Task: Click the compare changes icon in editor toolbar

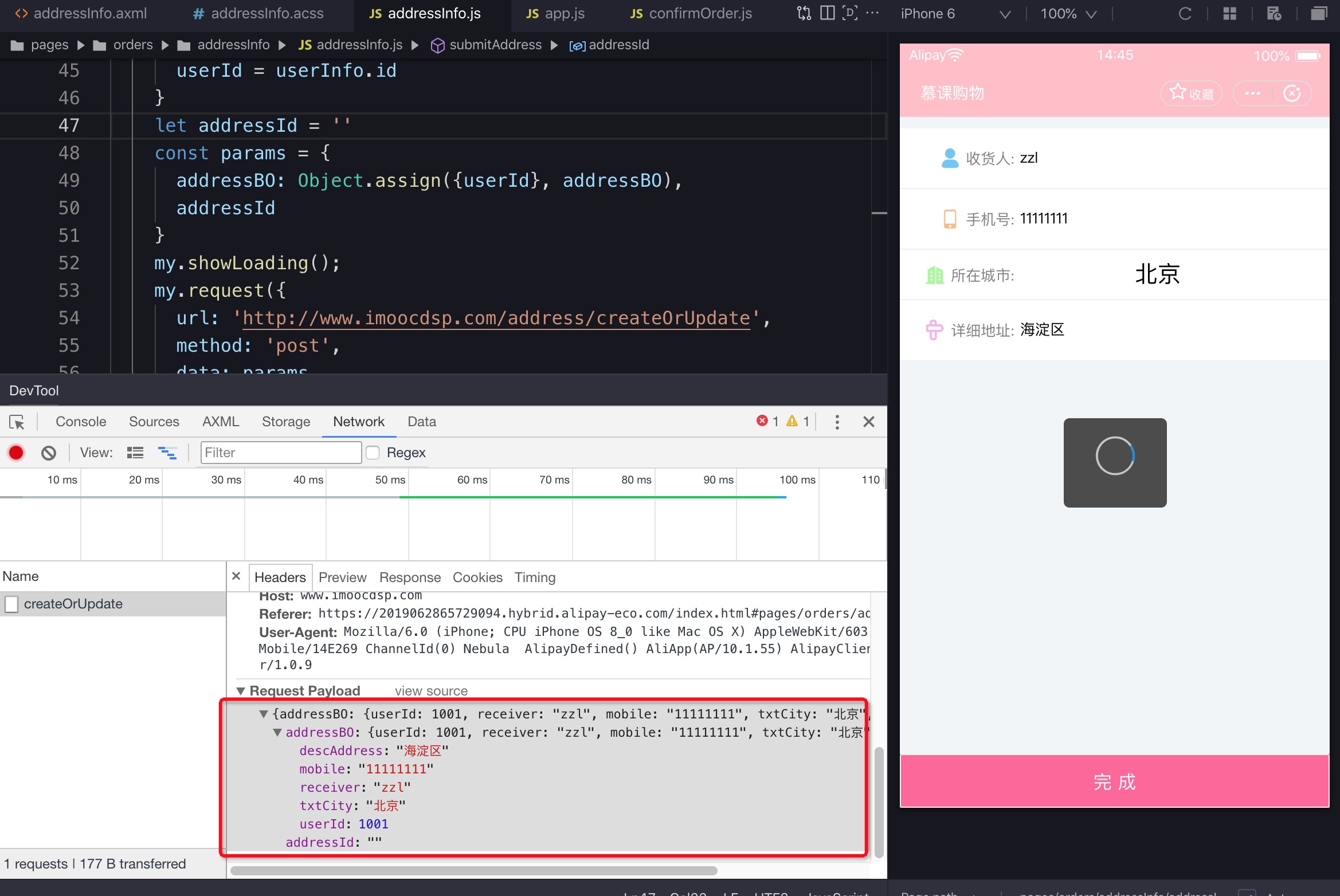Action: tap(804, 13)
